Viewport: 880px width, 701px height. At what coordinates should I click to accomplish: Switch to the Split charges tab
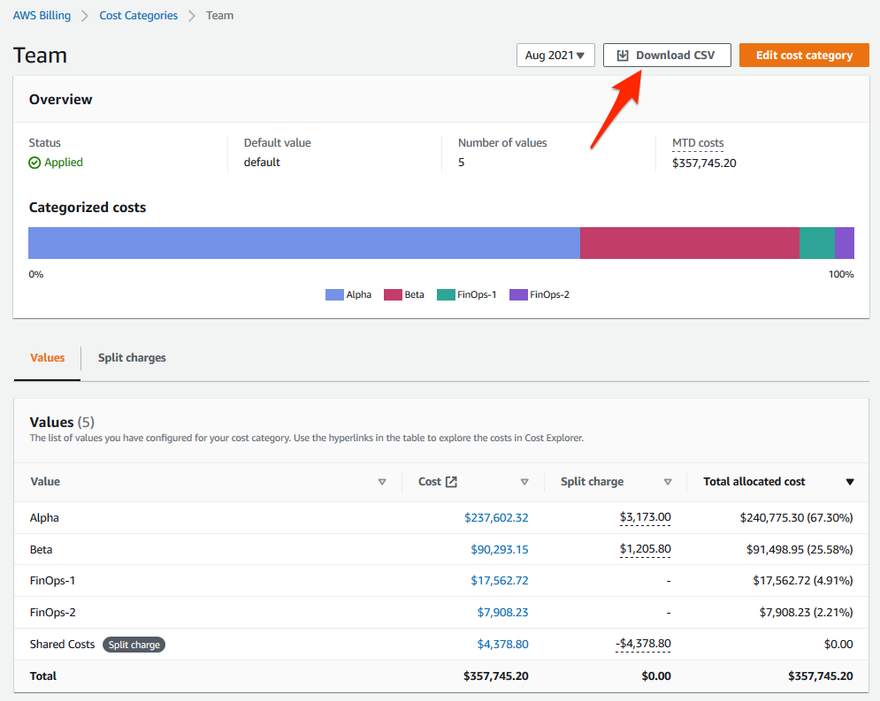coord(132,358)
